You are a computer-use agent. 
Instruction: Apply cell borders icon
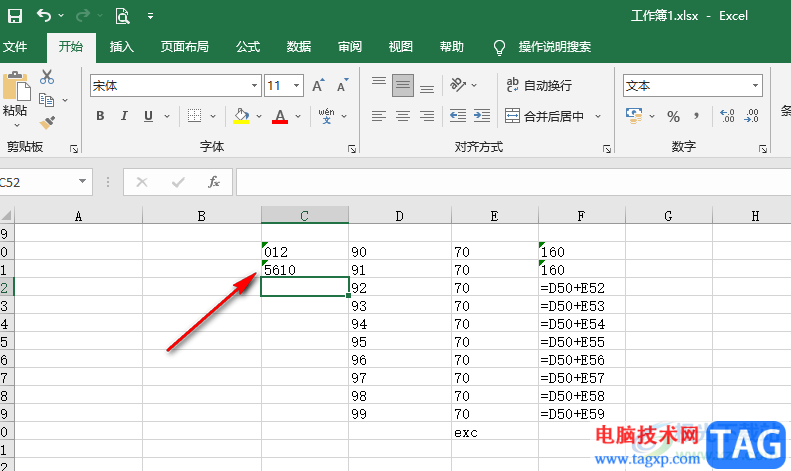194,116
